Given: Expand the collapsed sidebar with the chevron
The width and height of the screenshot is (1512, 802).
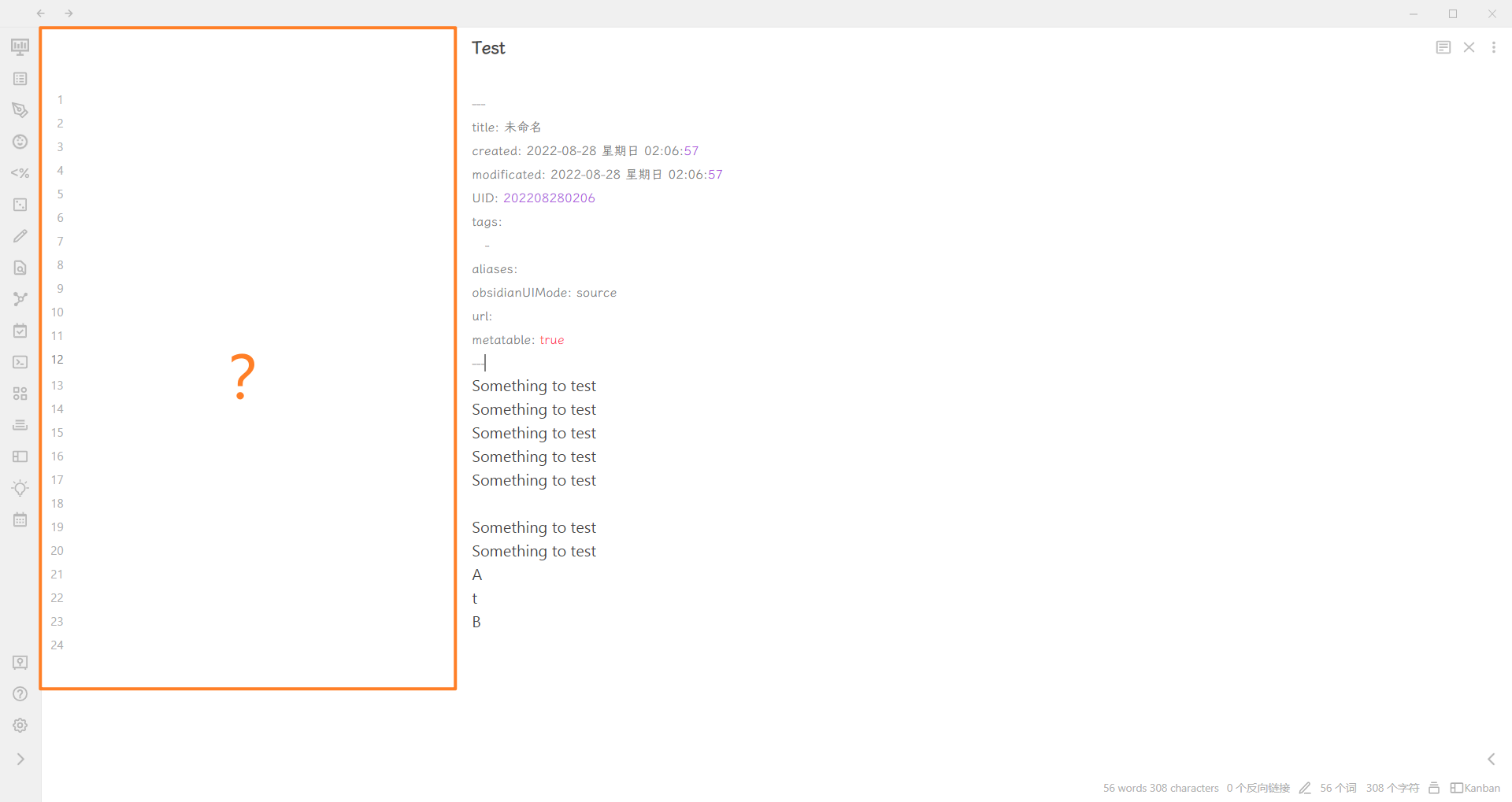Looking at the screenshot, I should pos(20,759).
